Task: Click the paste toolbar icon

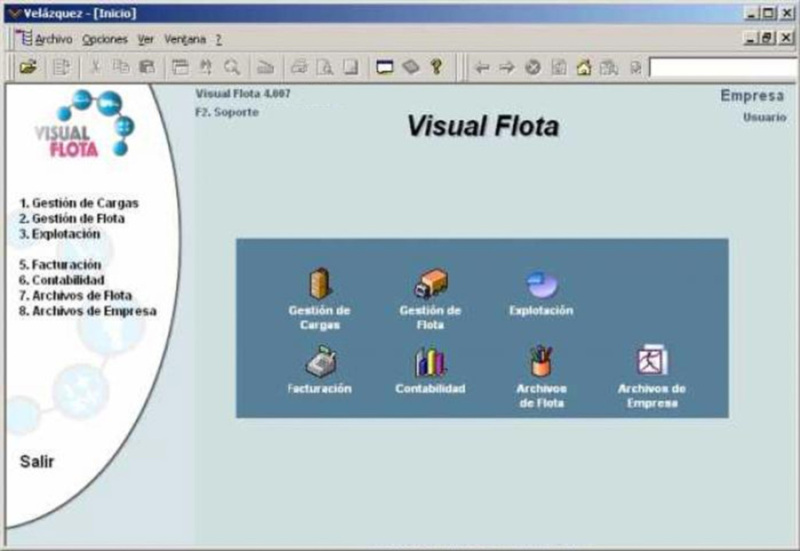Action: (x=147, y=67)
